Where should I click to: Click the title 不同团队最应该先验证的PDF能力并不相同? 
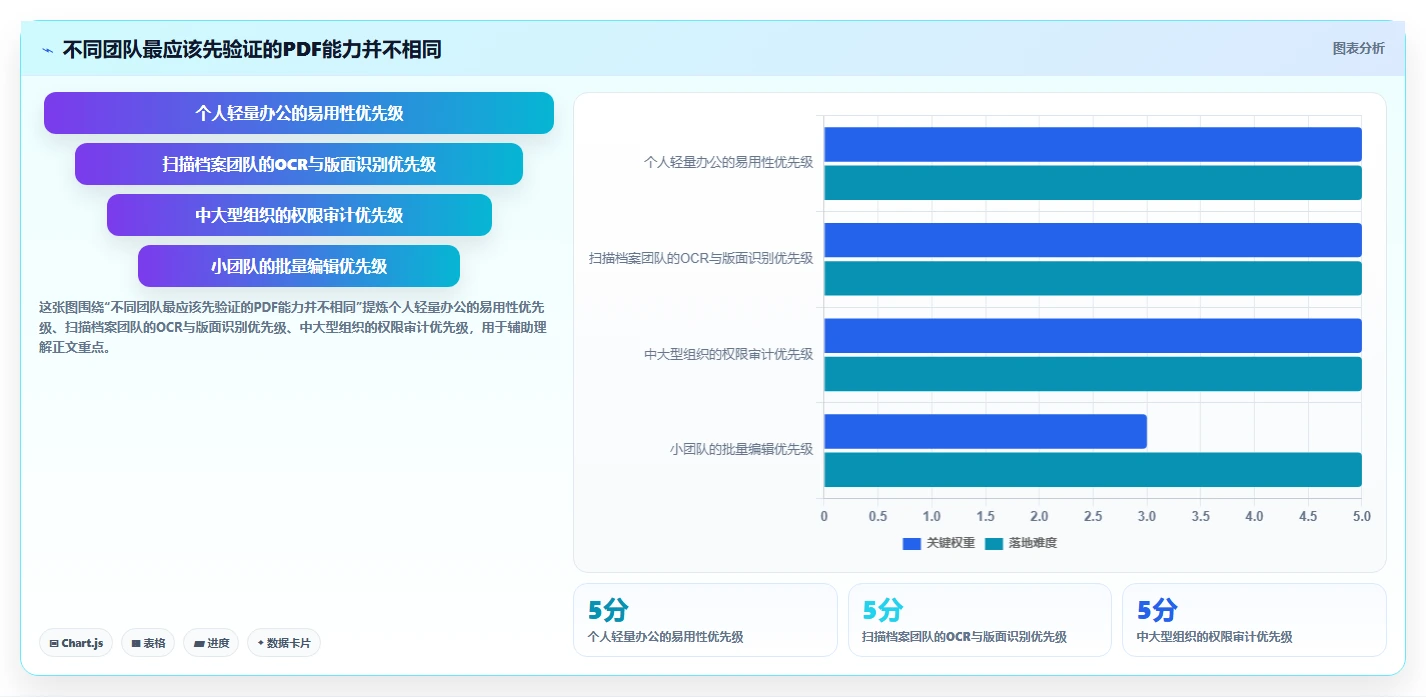(x=252, y=50)
